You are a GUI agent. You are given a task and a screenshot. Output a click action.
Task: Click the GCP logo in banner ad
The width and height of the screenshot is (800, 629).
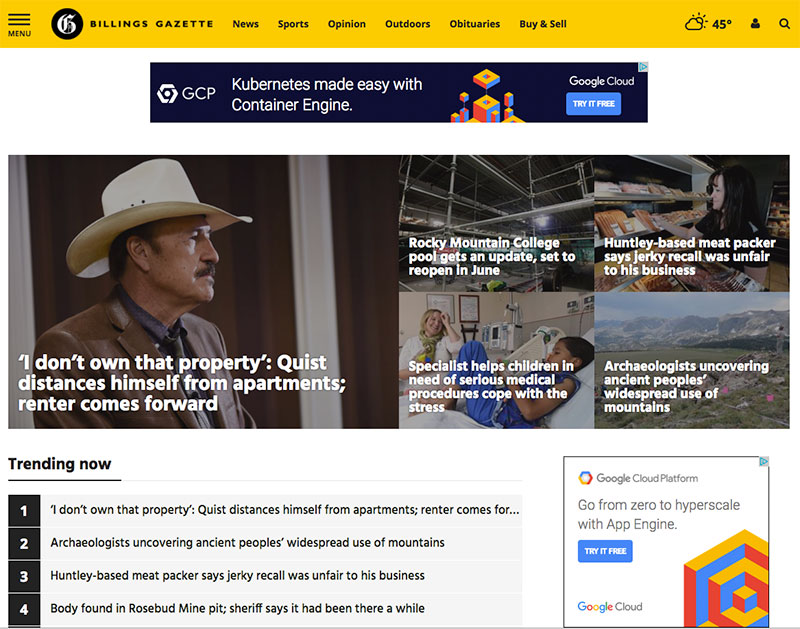(186, 93)
